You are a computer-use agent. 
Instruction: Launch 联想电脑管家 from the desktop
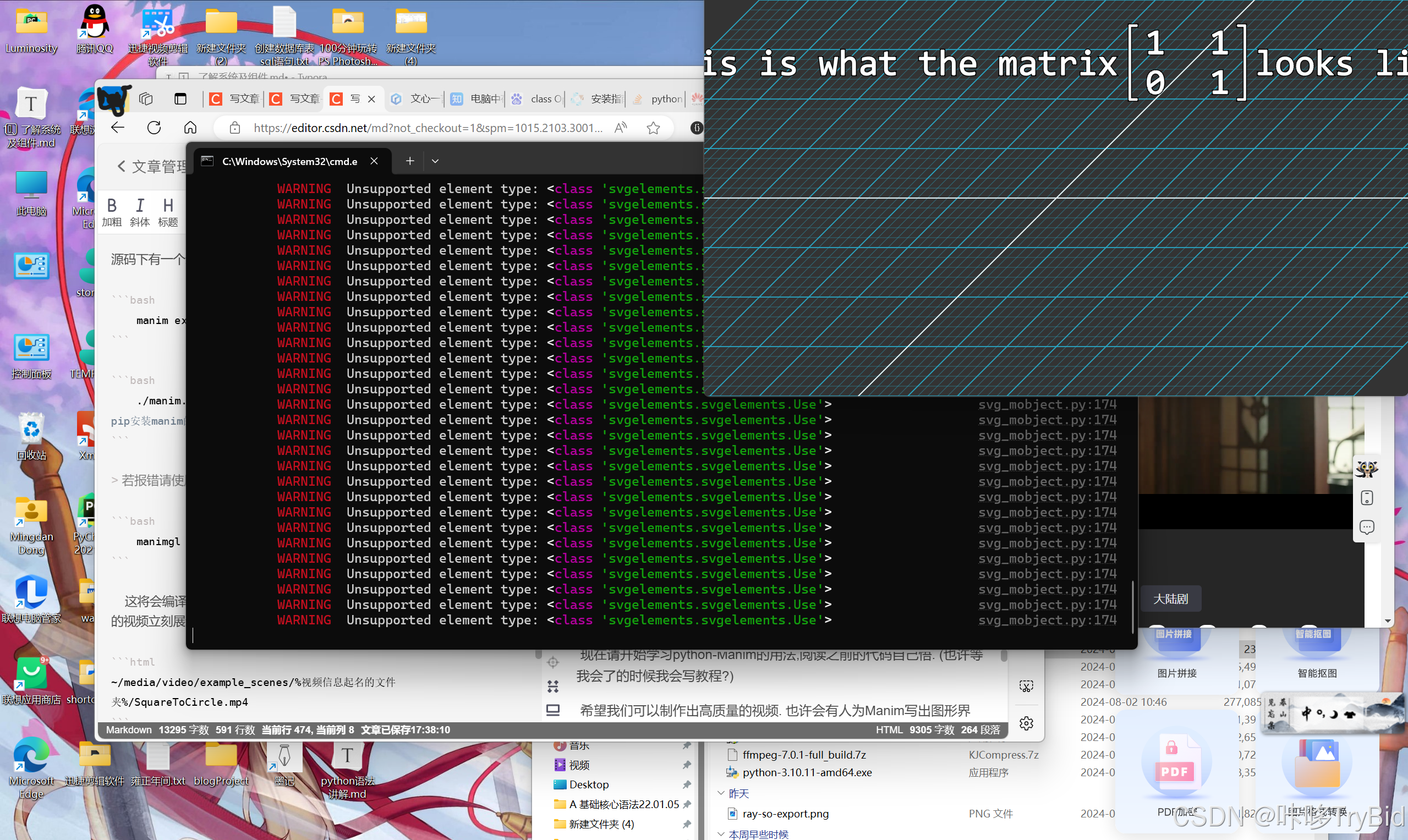(31, 600)
